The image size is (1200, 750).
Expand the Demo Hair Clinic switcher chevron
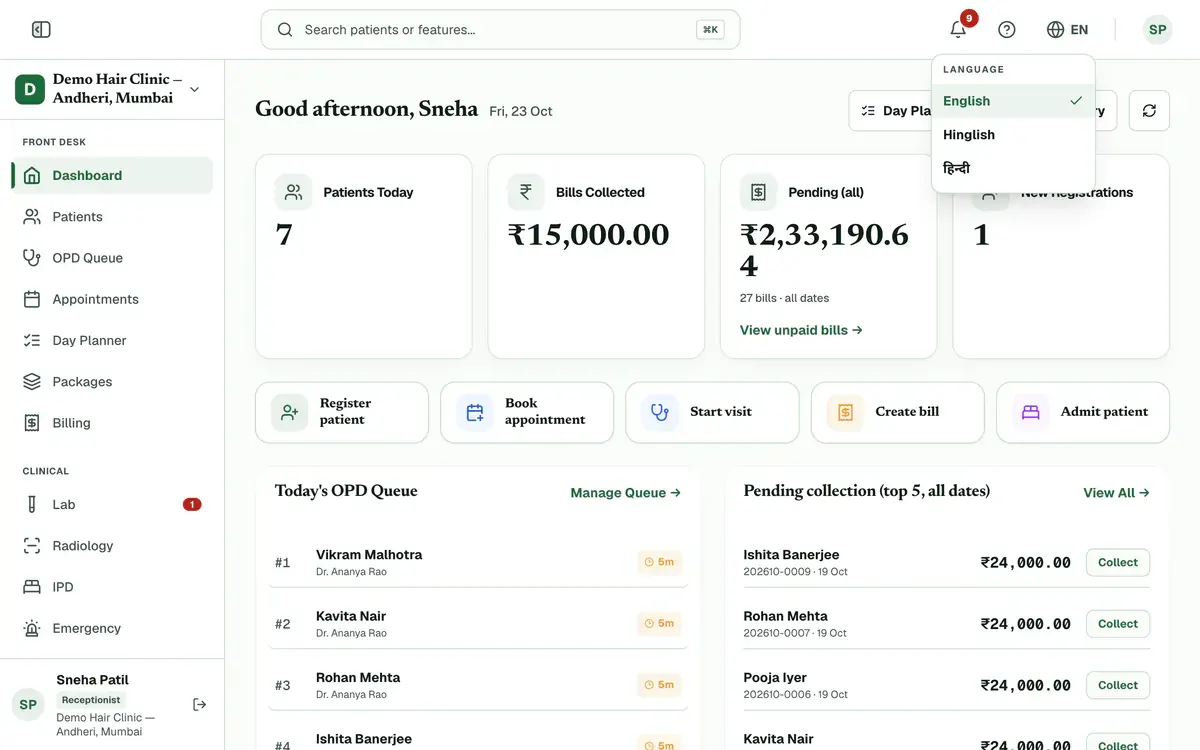[x=194, y=89]
